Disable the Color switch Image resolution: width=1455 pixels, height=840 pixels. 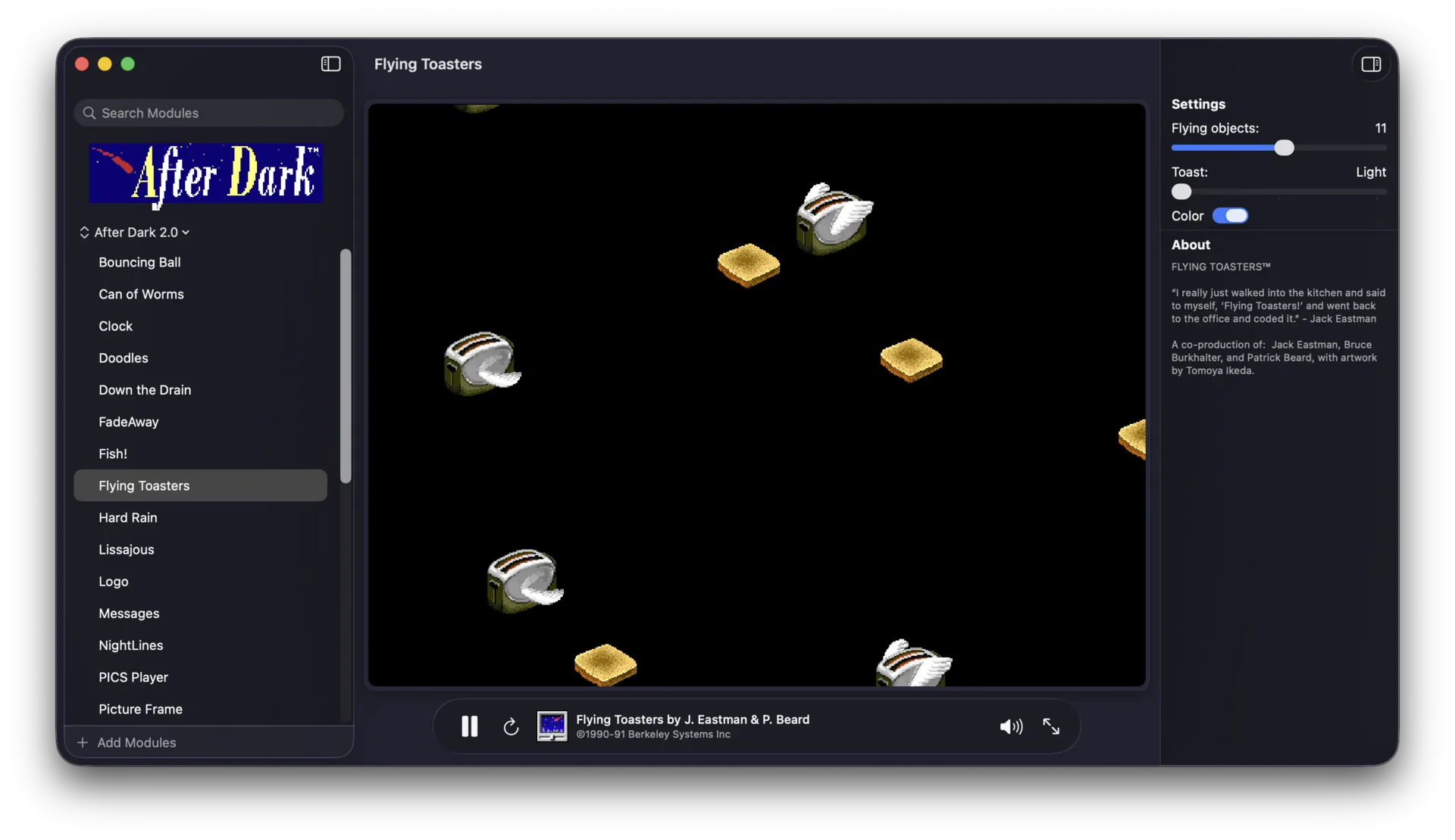(x=1230, y=216)
